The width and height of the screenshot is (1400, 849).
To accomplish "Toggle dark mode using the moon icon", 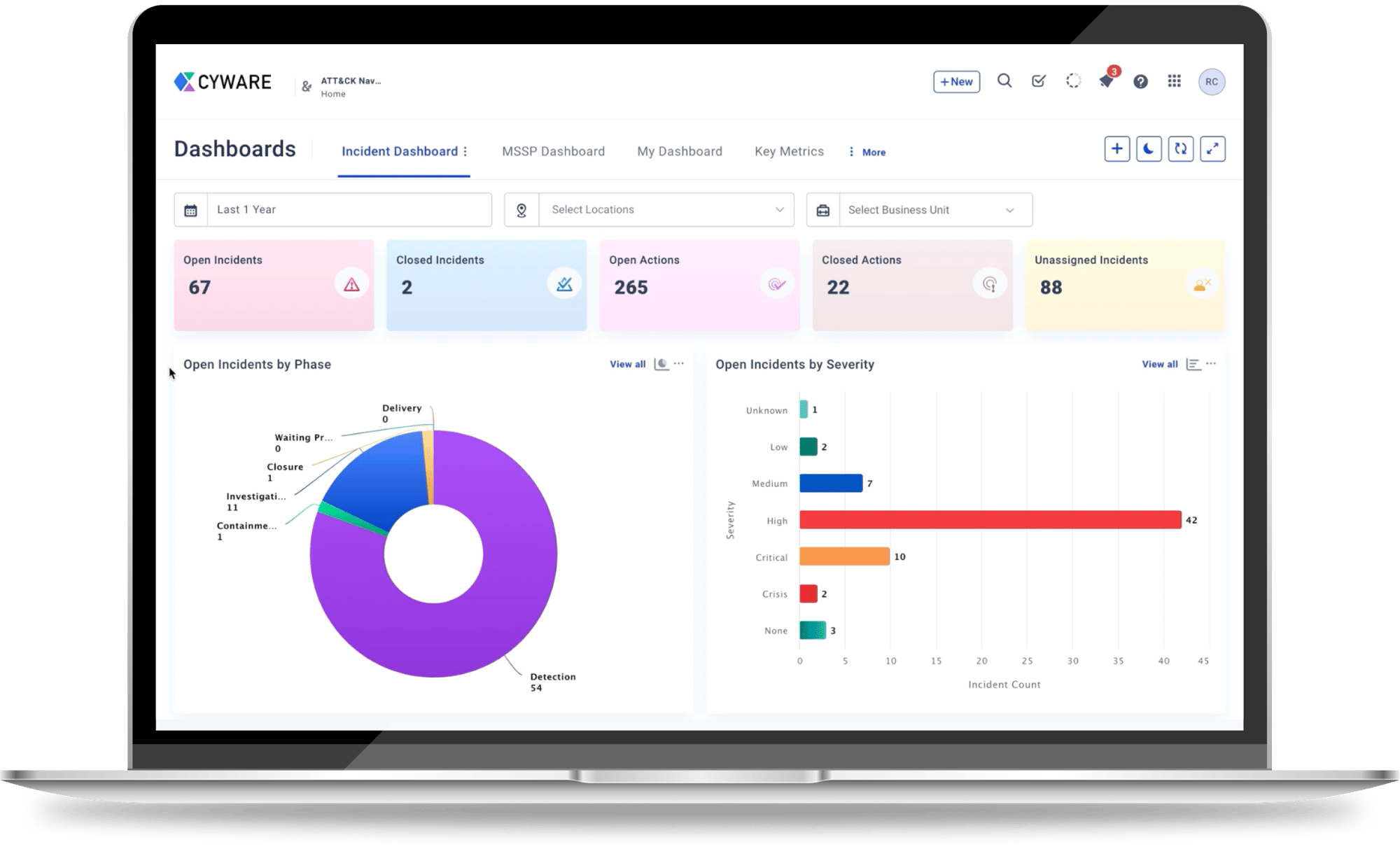I will pyautogui.click(x=1149, y=148).
